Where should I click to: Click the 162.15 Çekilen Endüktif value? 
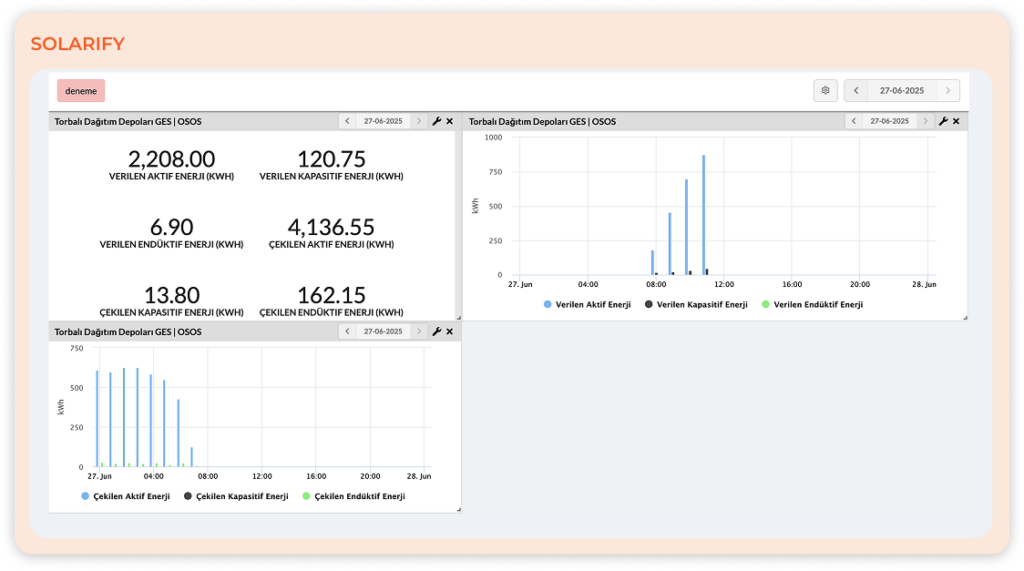(331, 295)
